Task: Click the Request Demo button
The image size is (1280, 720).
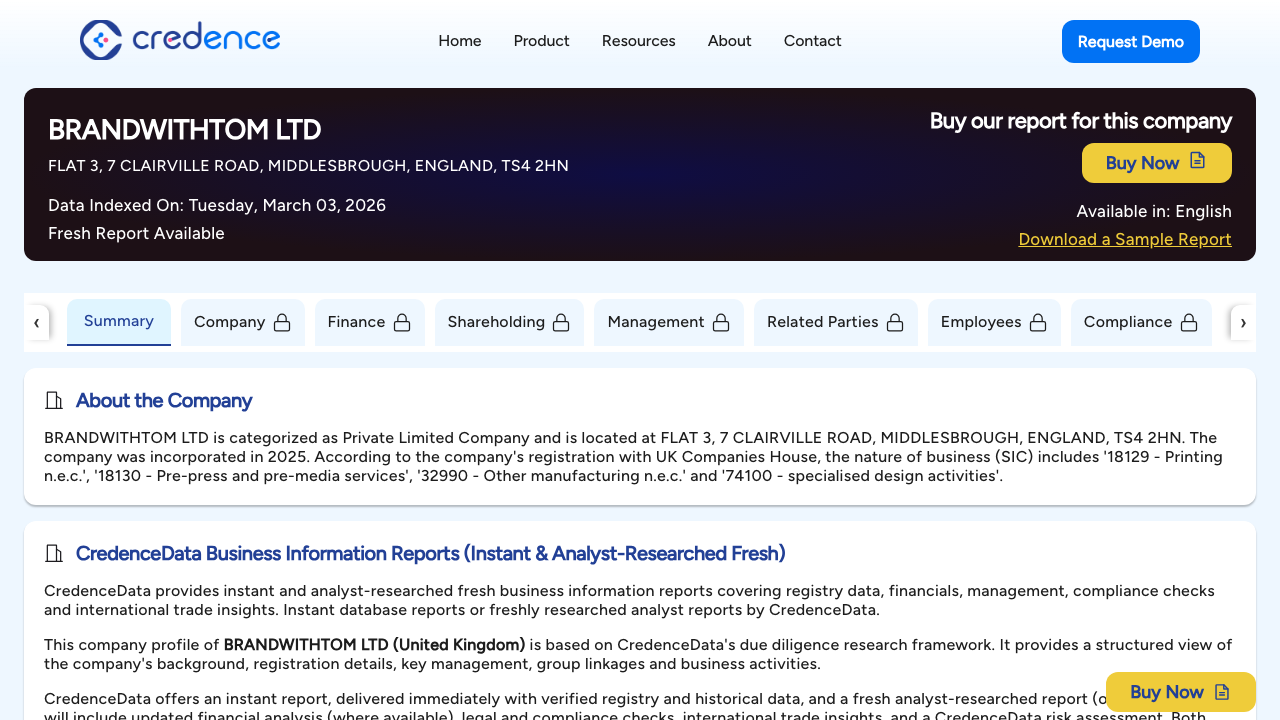Action: click(1130, 41)
